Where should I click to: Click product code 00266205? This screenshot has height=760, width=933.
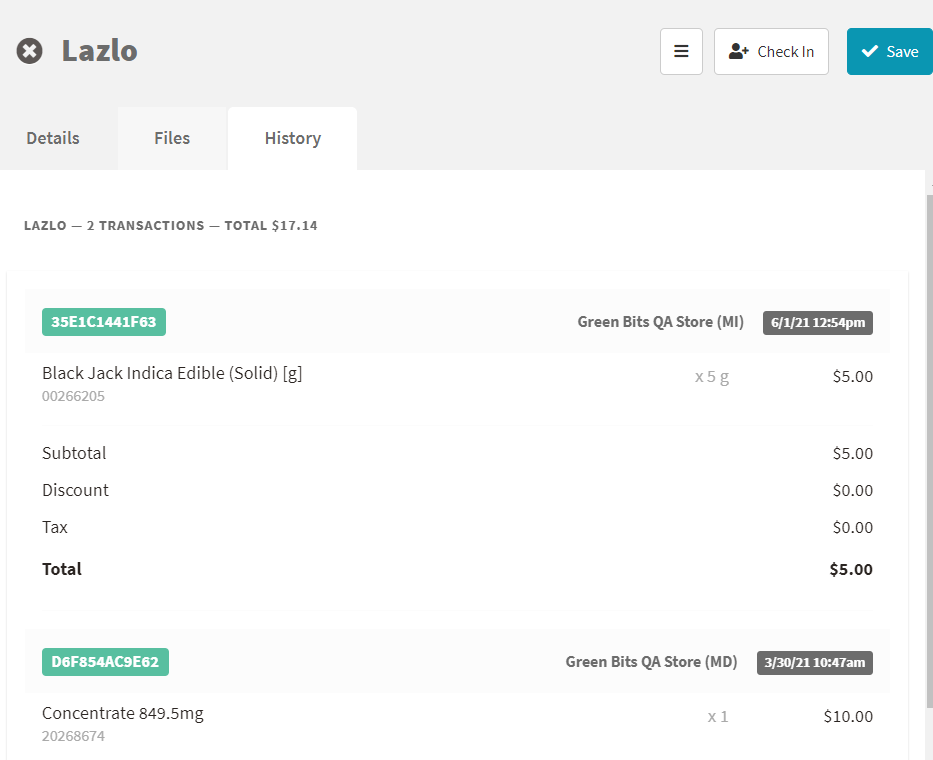tap(73, 396)
